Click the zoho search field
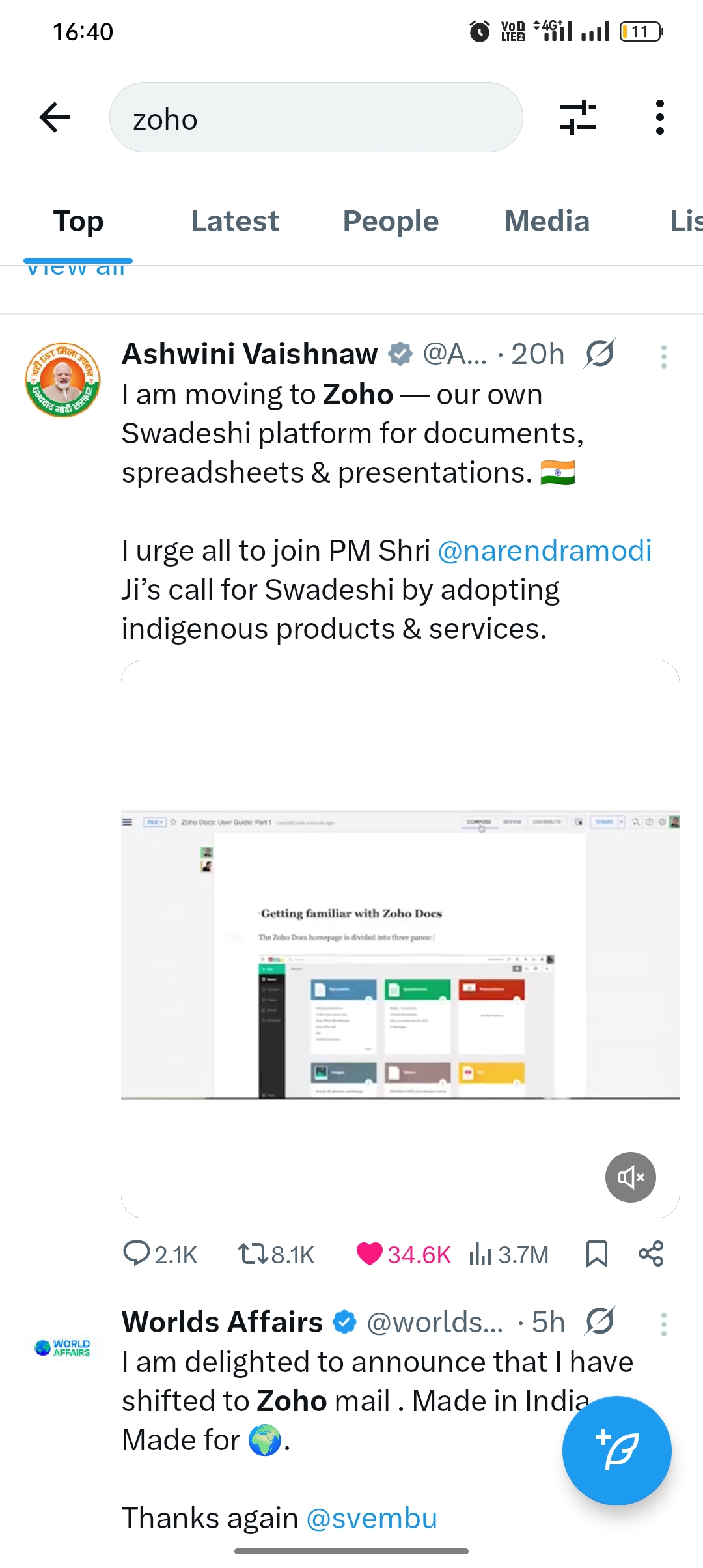This screenshot has width=703, height=1568. click(x=316, y=118)
